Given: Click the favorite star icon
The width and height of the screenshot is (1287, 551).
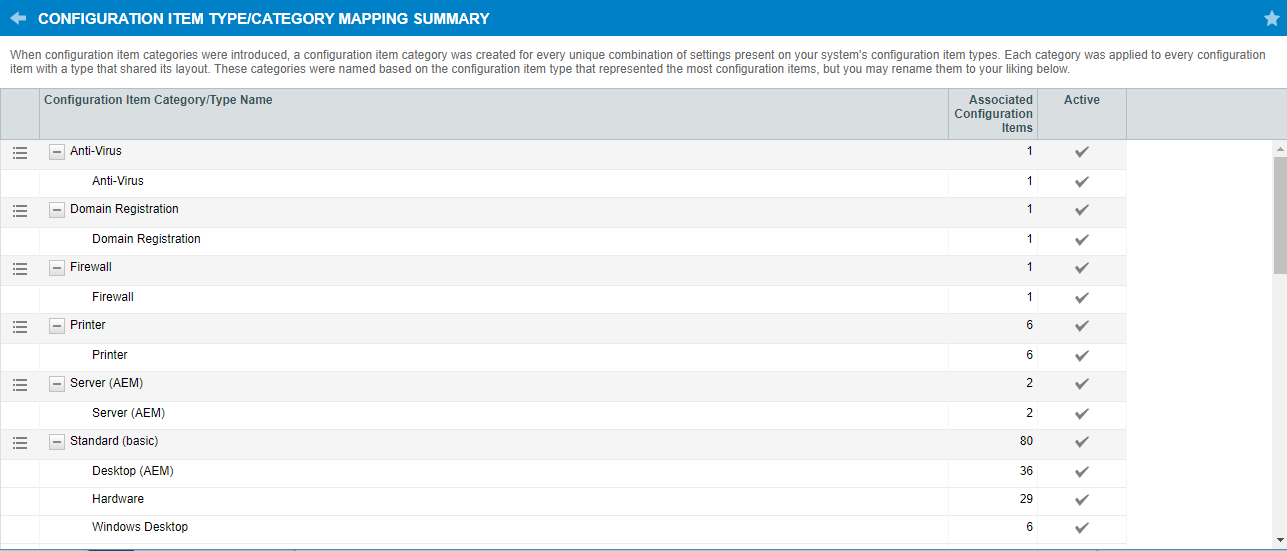Looking at the screenshot, I should (1271, 18).
